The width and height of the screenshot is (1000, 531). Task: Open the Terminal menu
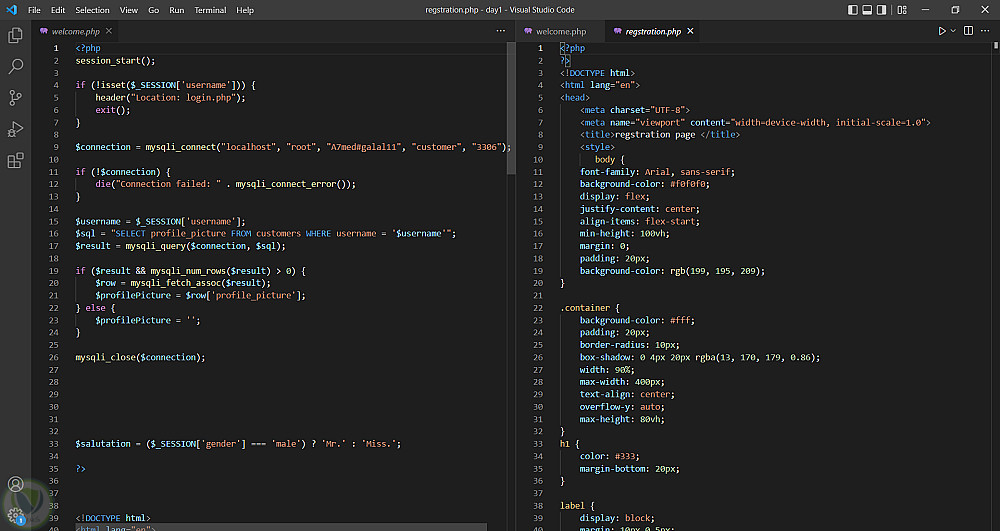[x=210, y=10]
